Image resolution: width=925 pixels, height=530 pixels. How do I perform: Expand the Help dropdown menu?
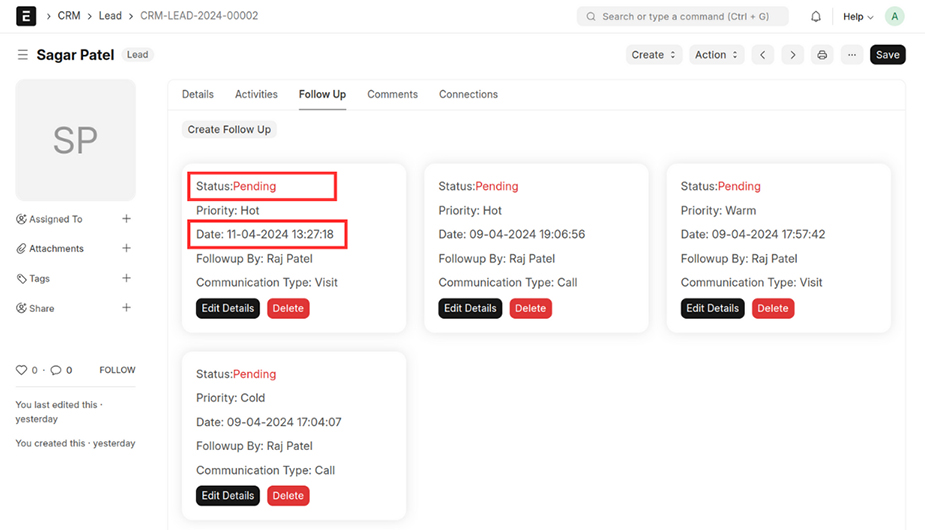click(x=857, y=17)
